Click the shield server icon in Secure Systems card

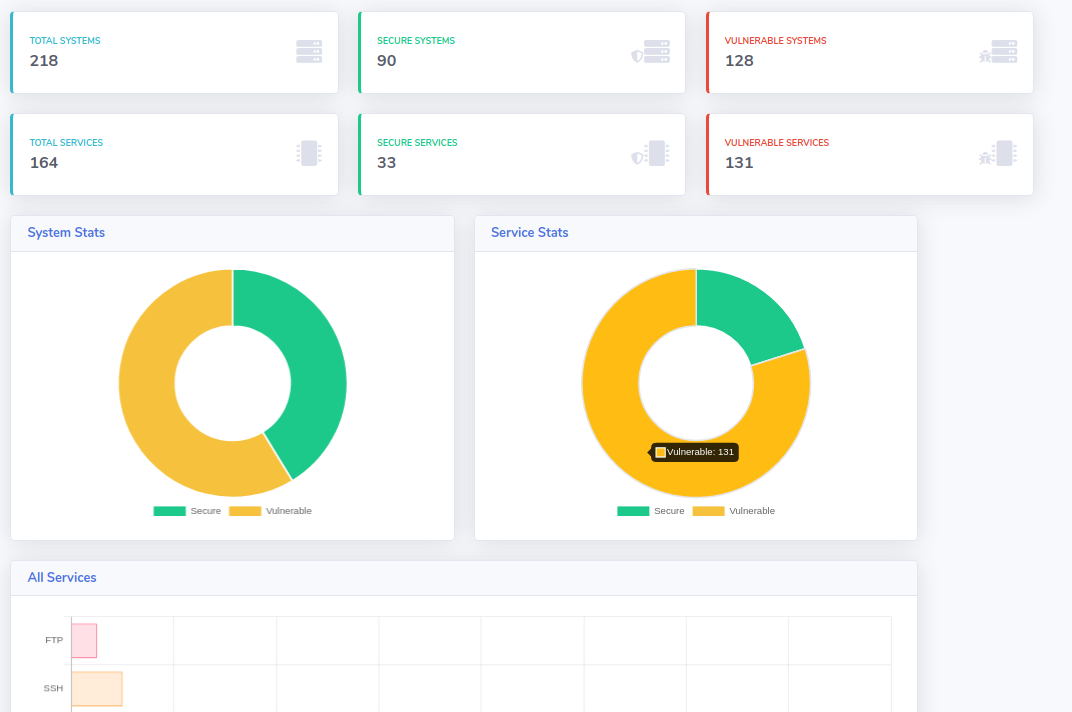[x=650, y=51]
